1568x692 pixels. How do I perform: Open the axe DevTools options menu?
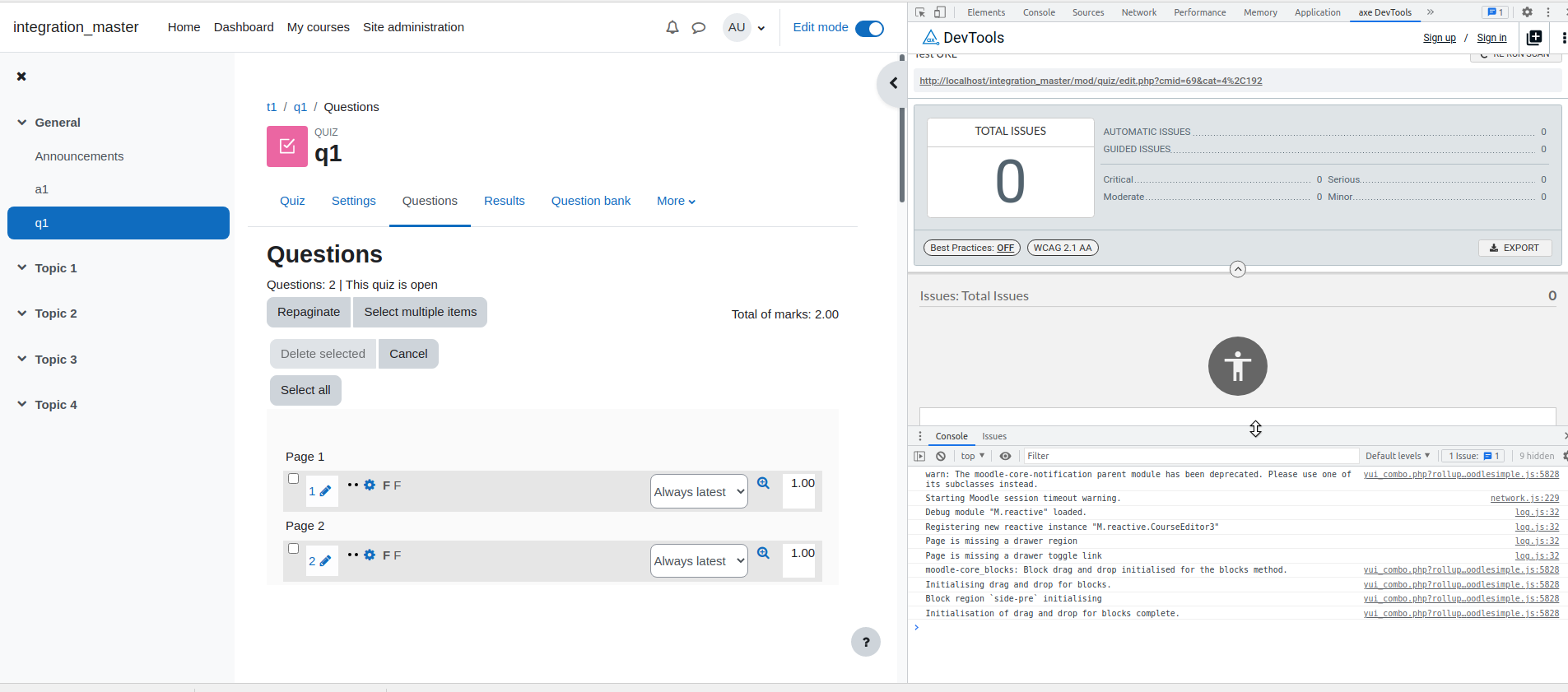1563,38
